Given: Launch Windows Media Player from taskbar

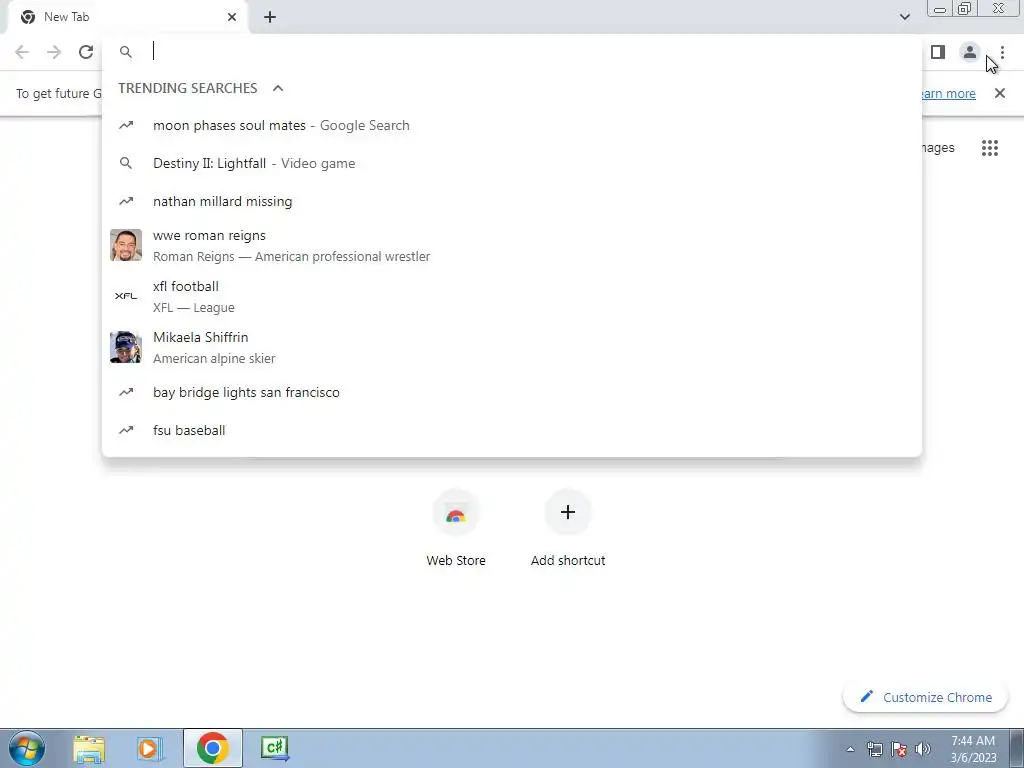Looking at the screenshot, I should (150, 748).
